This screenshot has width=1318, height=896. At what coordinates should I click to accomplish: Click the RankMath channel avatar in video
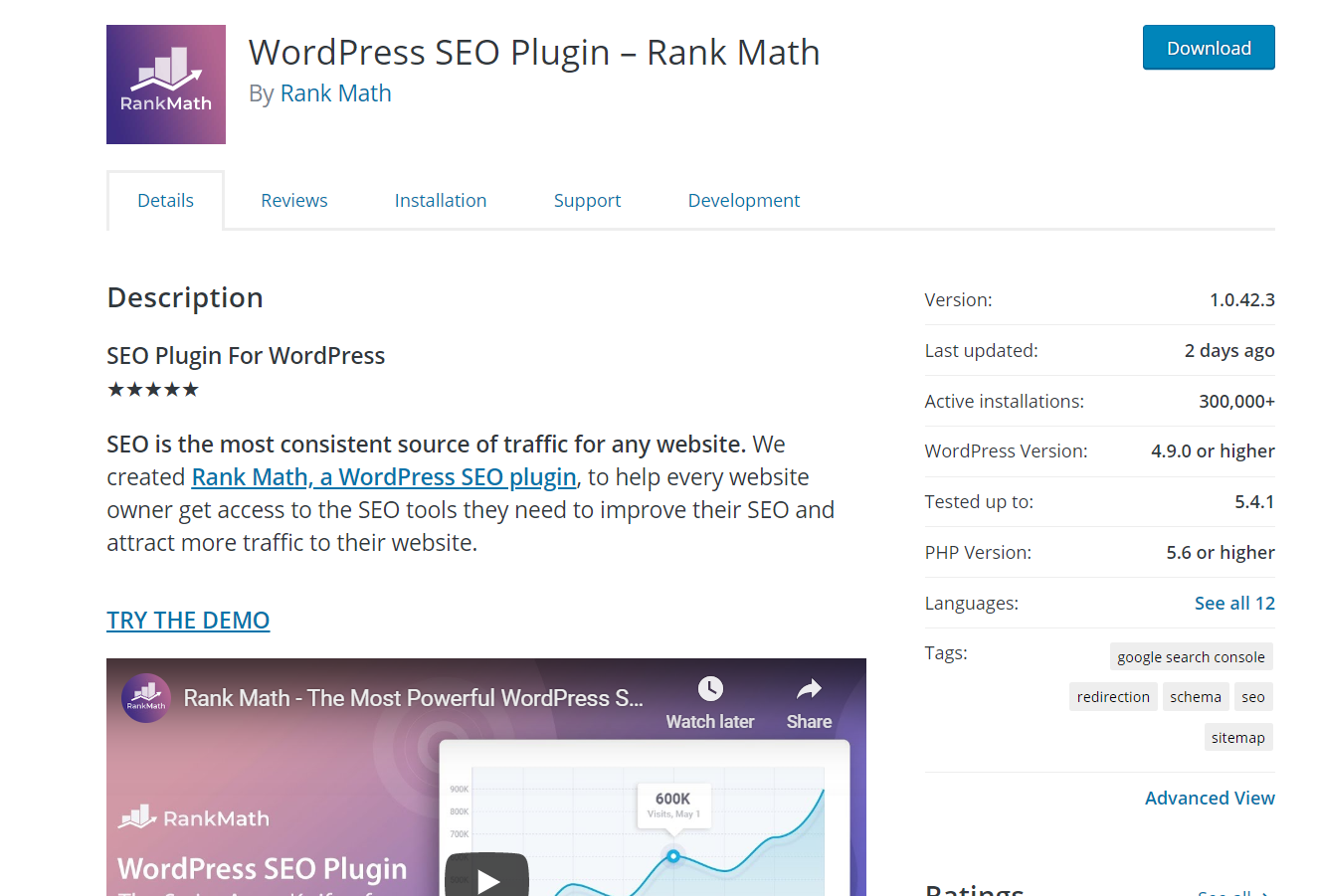pos(146,697)
